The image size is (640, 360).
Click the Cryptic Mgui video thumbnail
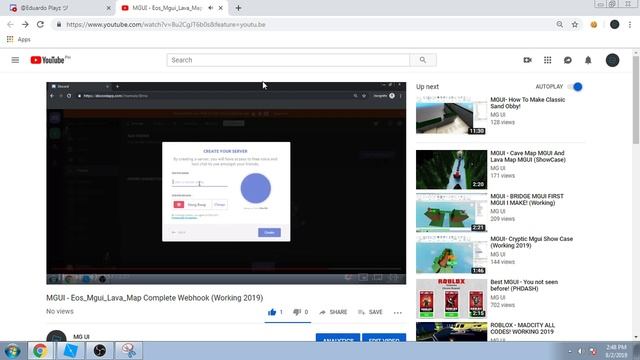pyautogui.click(x=451, y=256)
